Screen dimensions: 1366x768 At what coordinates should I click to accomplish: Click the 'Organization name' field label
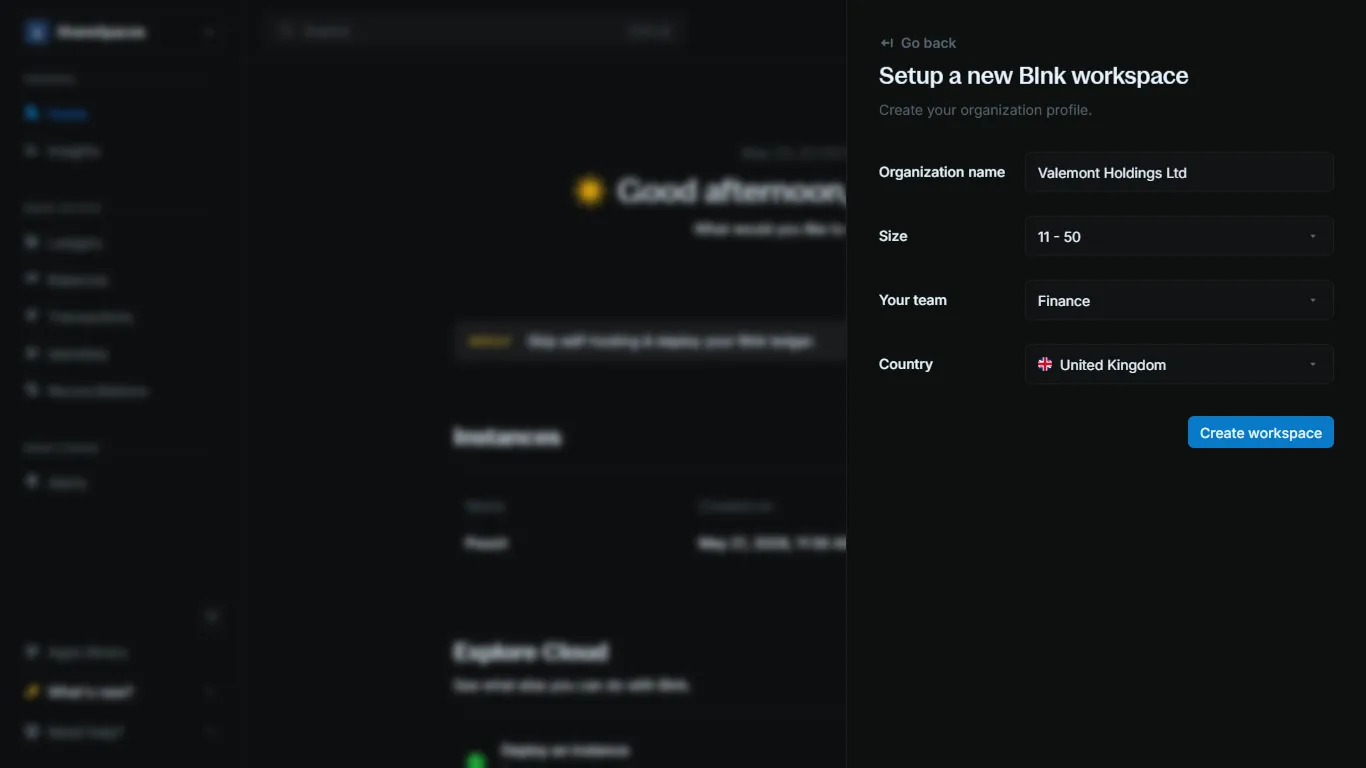coord(942,172)
